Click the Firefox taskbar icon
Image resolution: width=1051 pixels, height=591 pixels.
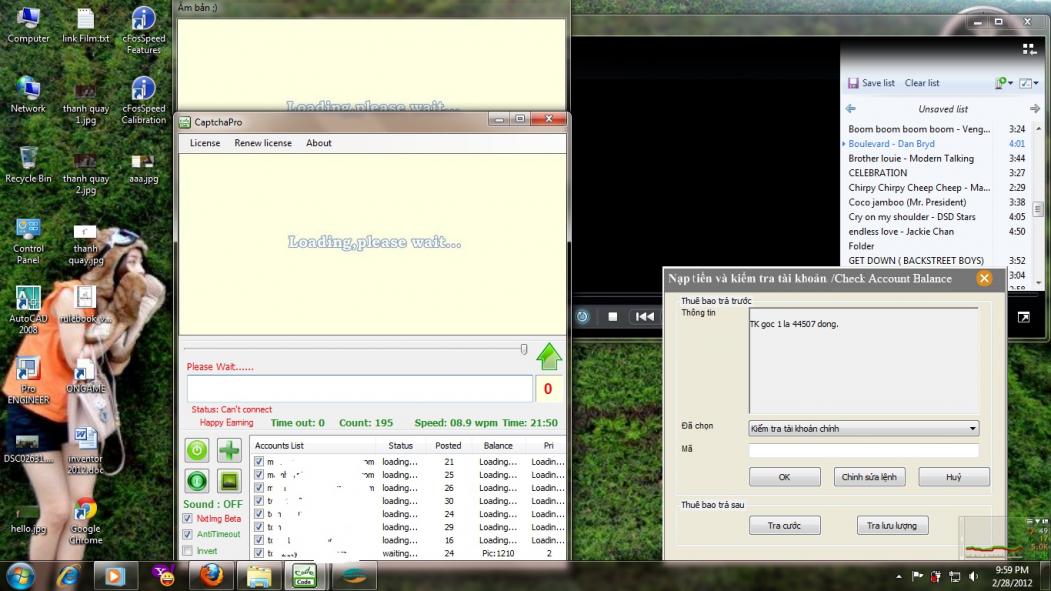click(x=211, y=576)
